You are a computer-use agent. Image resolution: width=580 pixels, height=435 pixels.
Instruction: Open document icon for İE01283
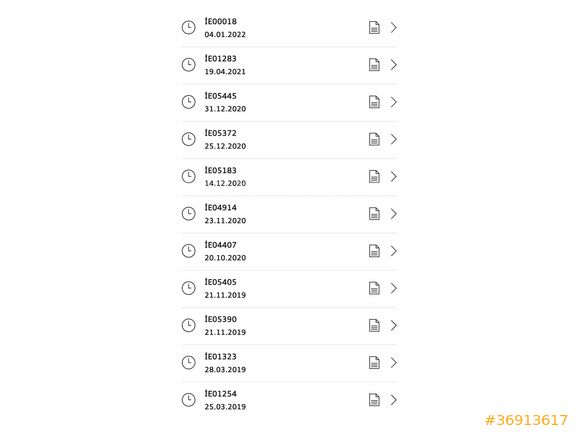(374, 65)
